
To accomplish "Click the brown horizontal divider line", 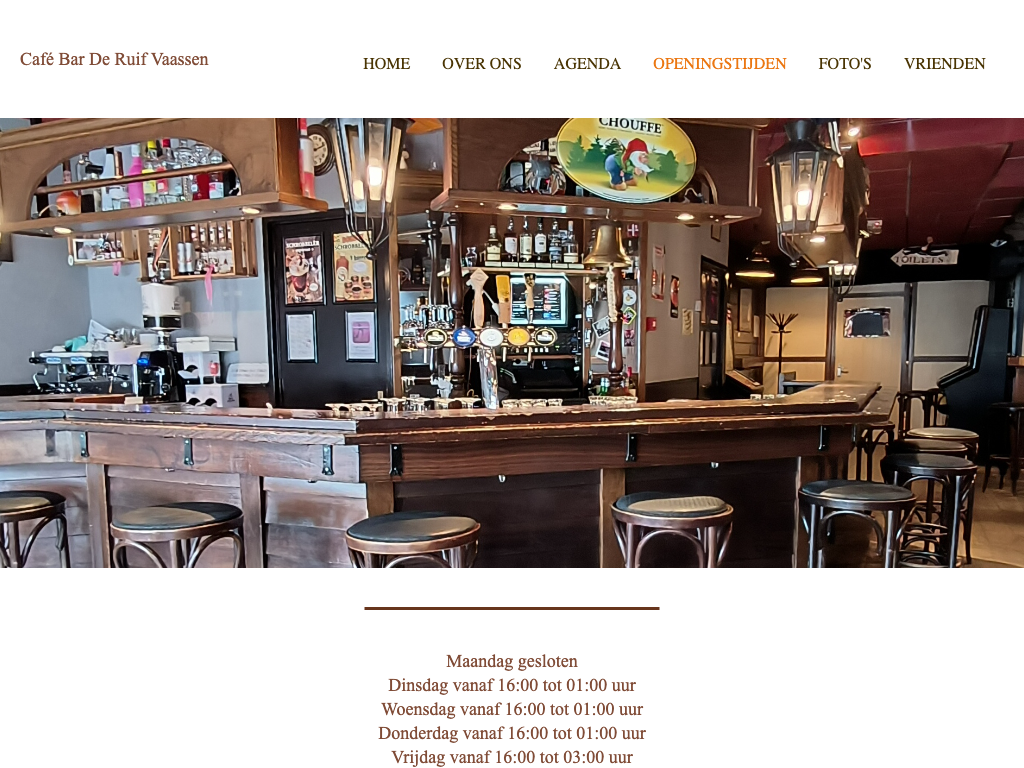I will [x=512, y=608].
